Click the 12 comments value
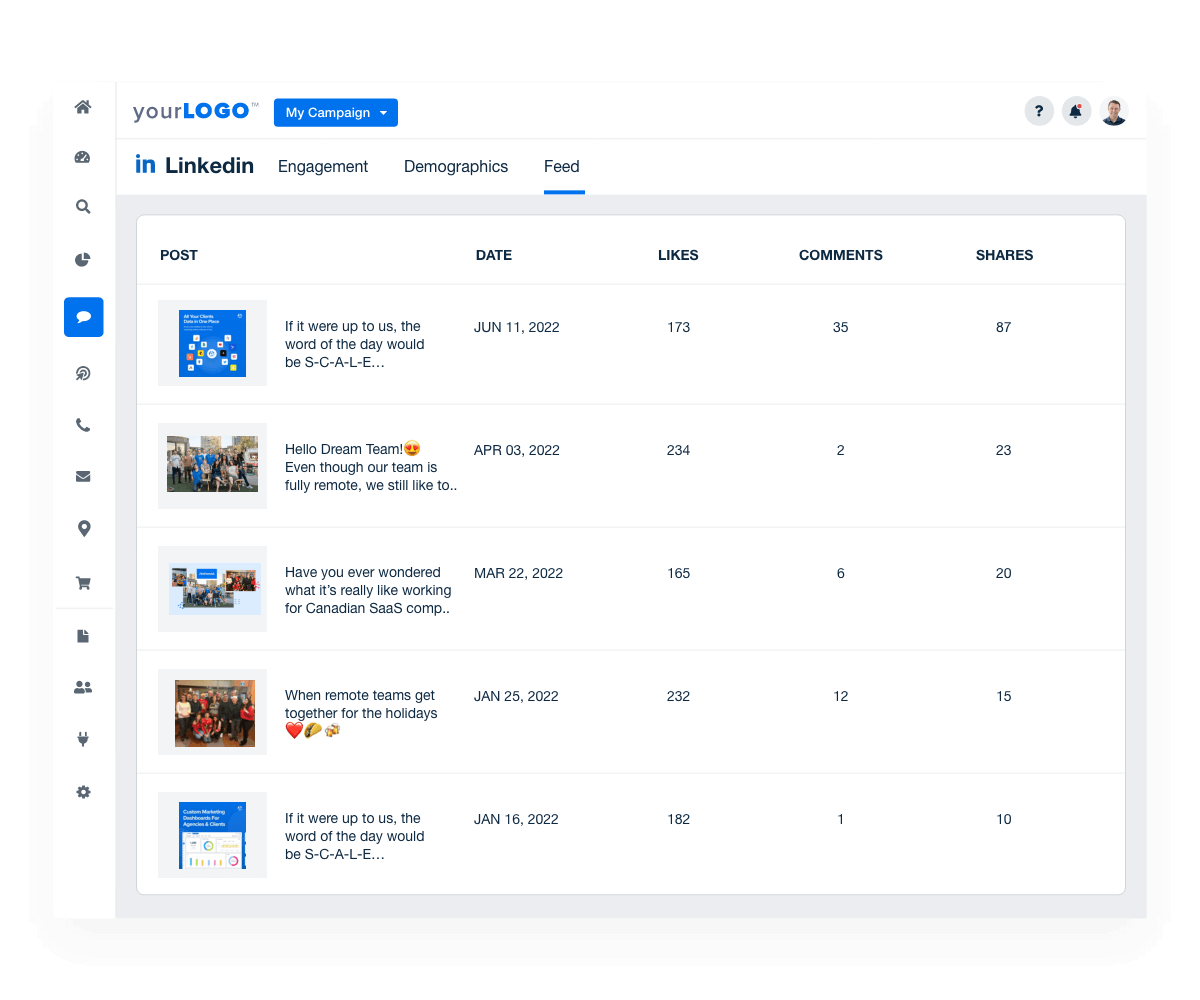The height and width of the screenshot is (1000, 1200). 840,696
